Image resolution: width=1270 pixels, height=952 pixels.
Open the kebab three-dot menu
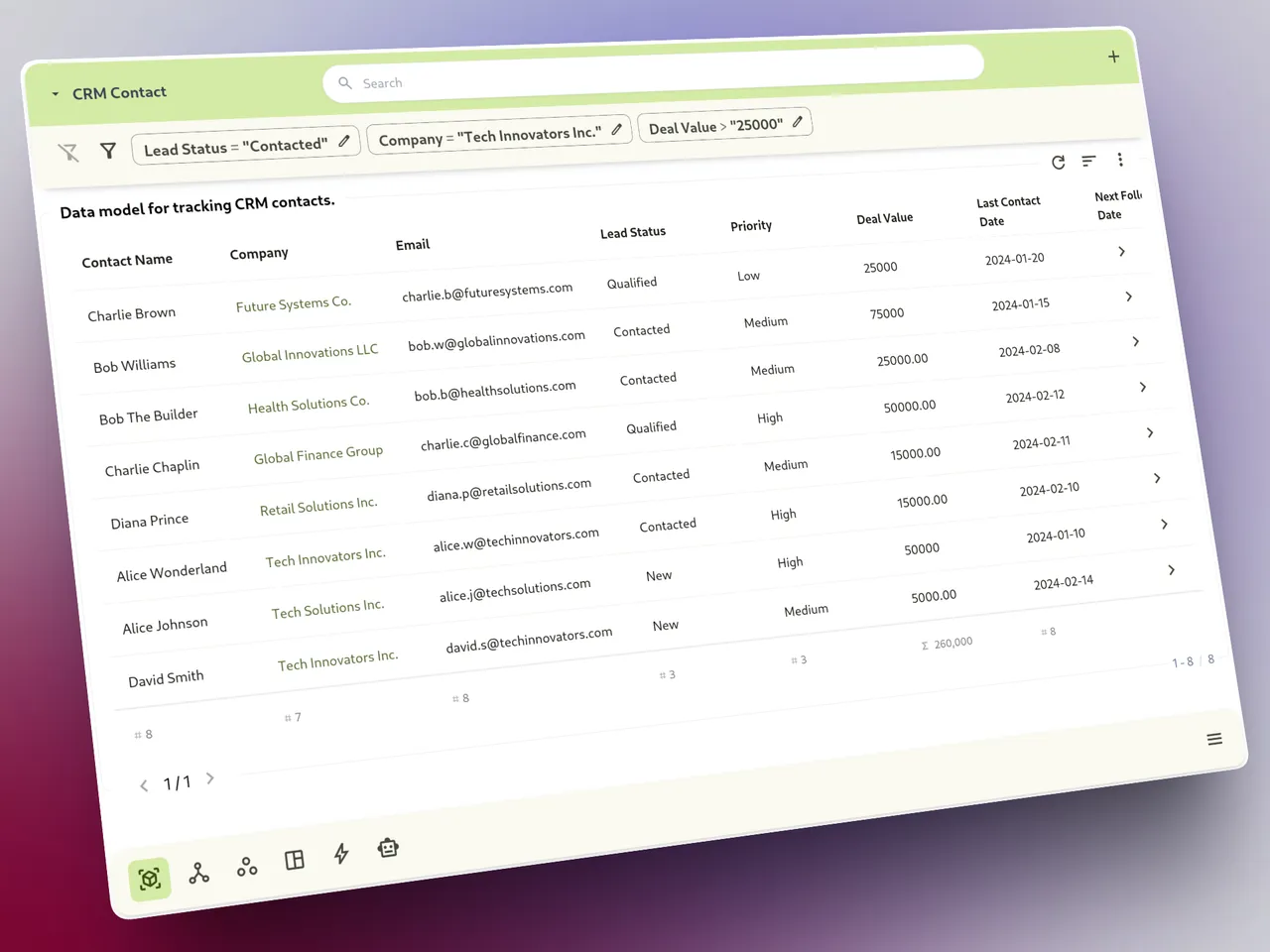1120,159
